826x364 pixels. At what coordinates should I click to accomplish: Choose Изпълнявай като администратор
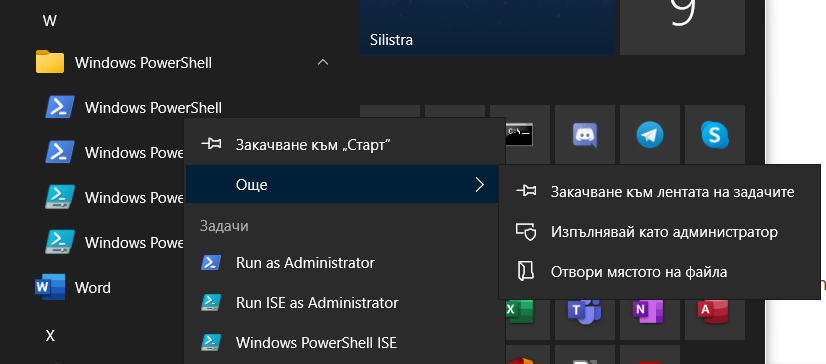coord(659,232)
